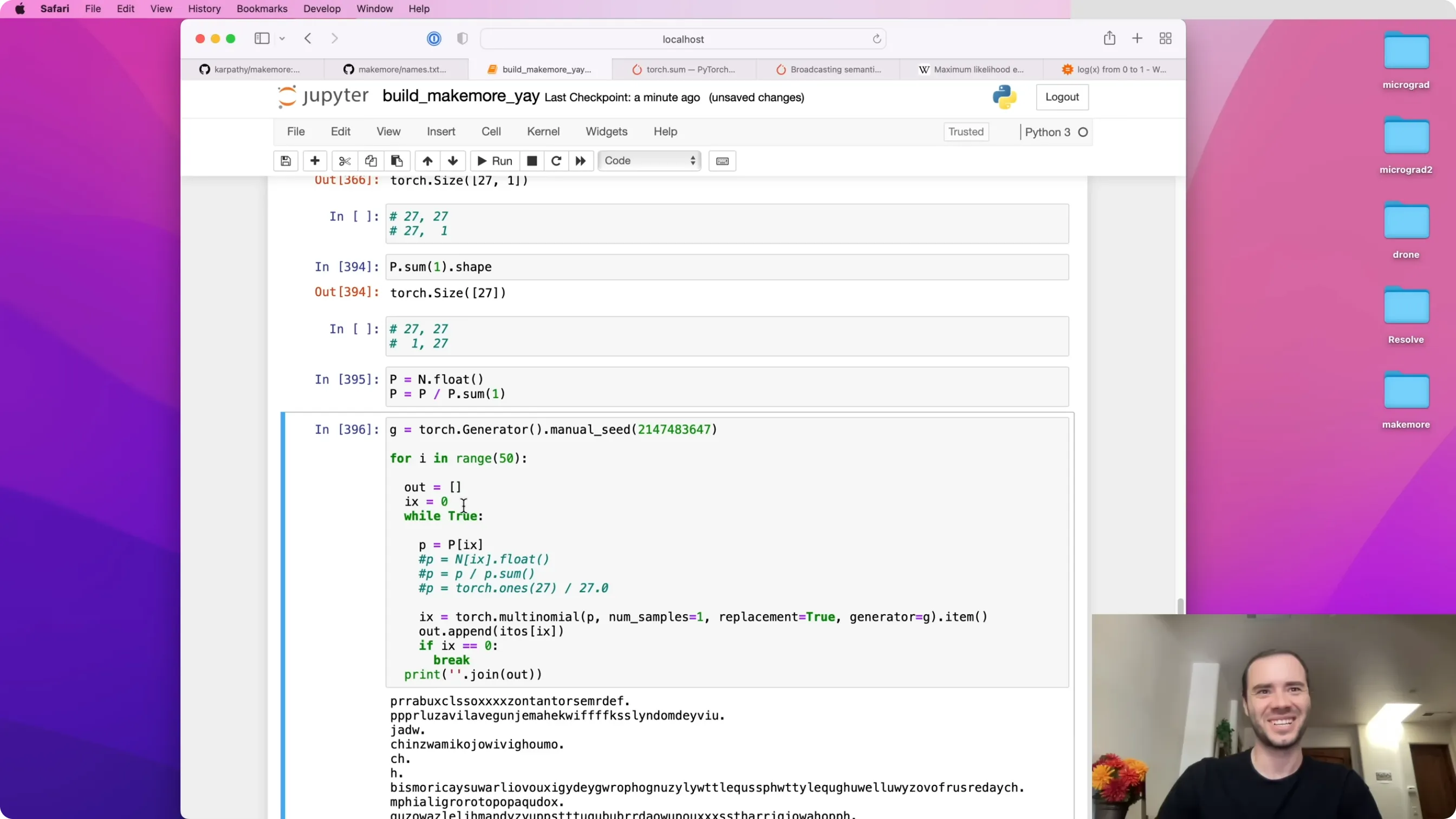The width and height of the screenshot is (1456, 819).
Task: Switch to the torch.sum PyTorch tab
Action: coord(684,69)
